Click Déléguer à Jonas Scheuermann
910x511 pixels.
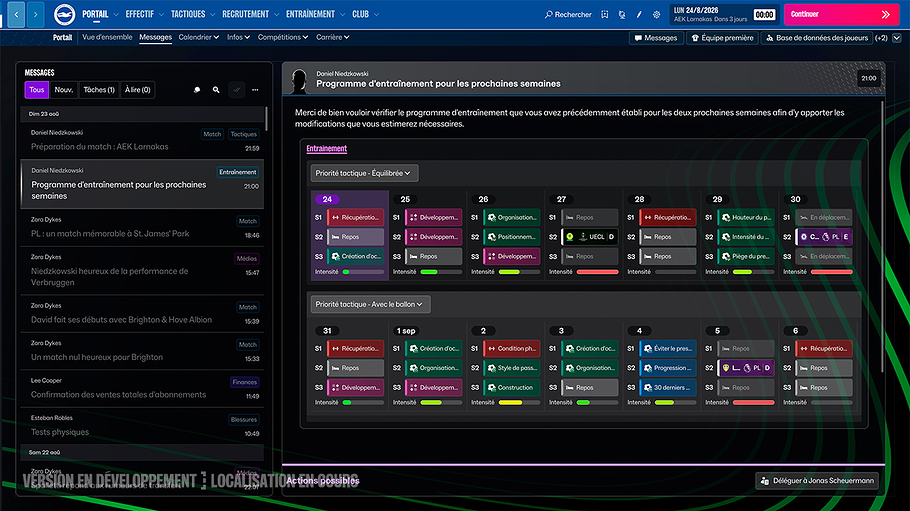pos(817,481)
